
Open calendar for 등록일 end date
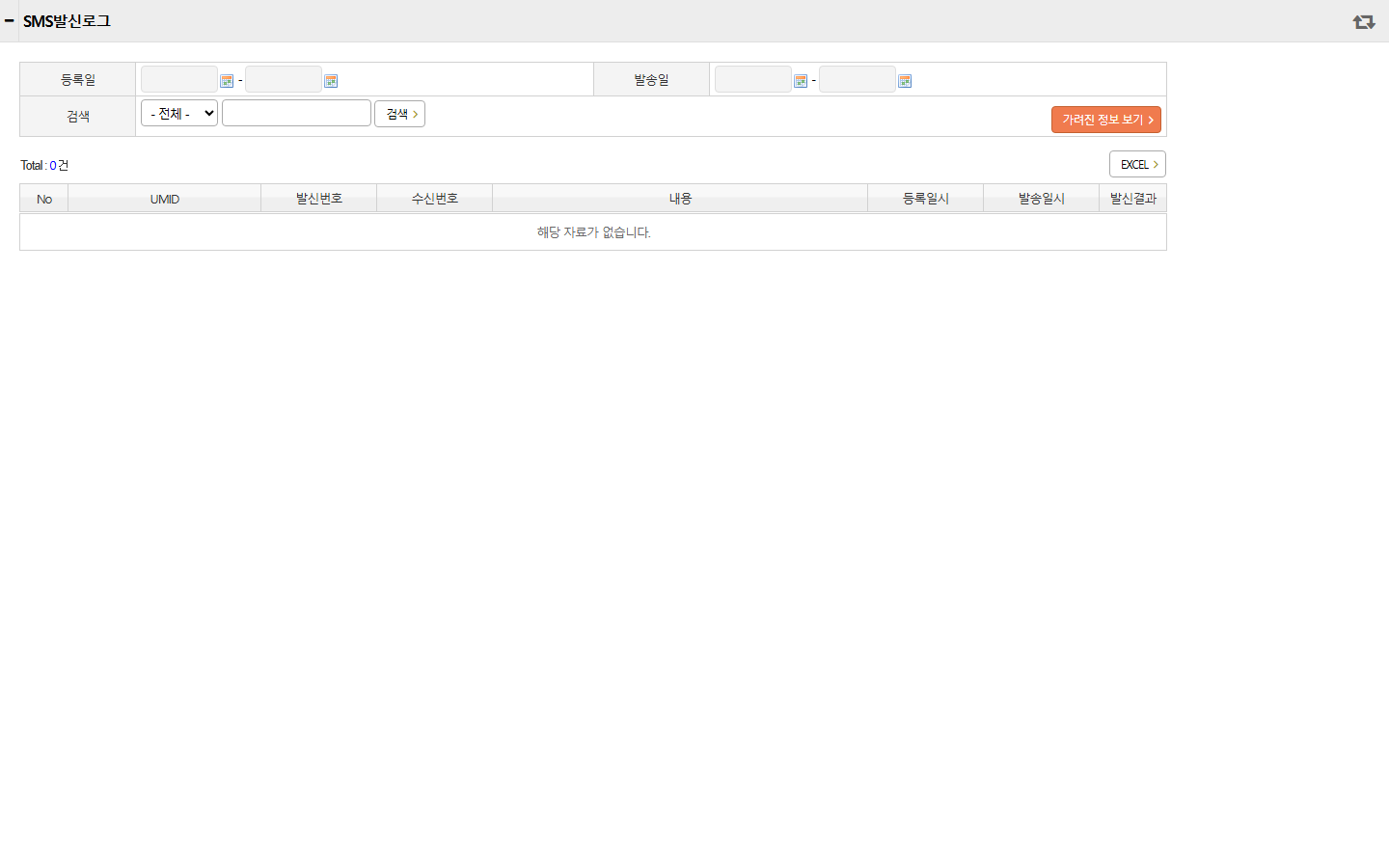coord(331,81)
